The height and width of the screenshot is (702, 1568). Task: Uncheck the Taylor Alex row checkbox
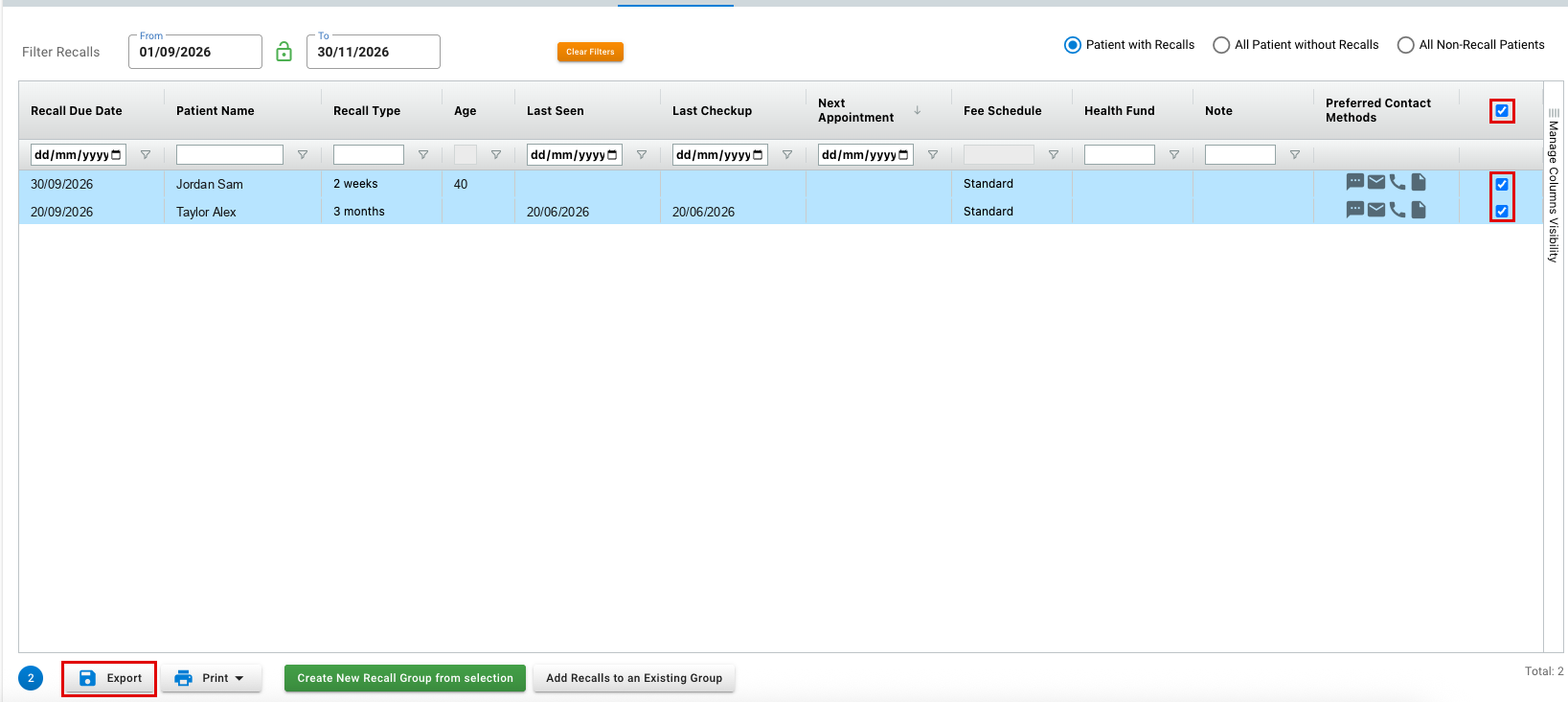click(1502, 212)
